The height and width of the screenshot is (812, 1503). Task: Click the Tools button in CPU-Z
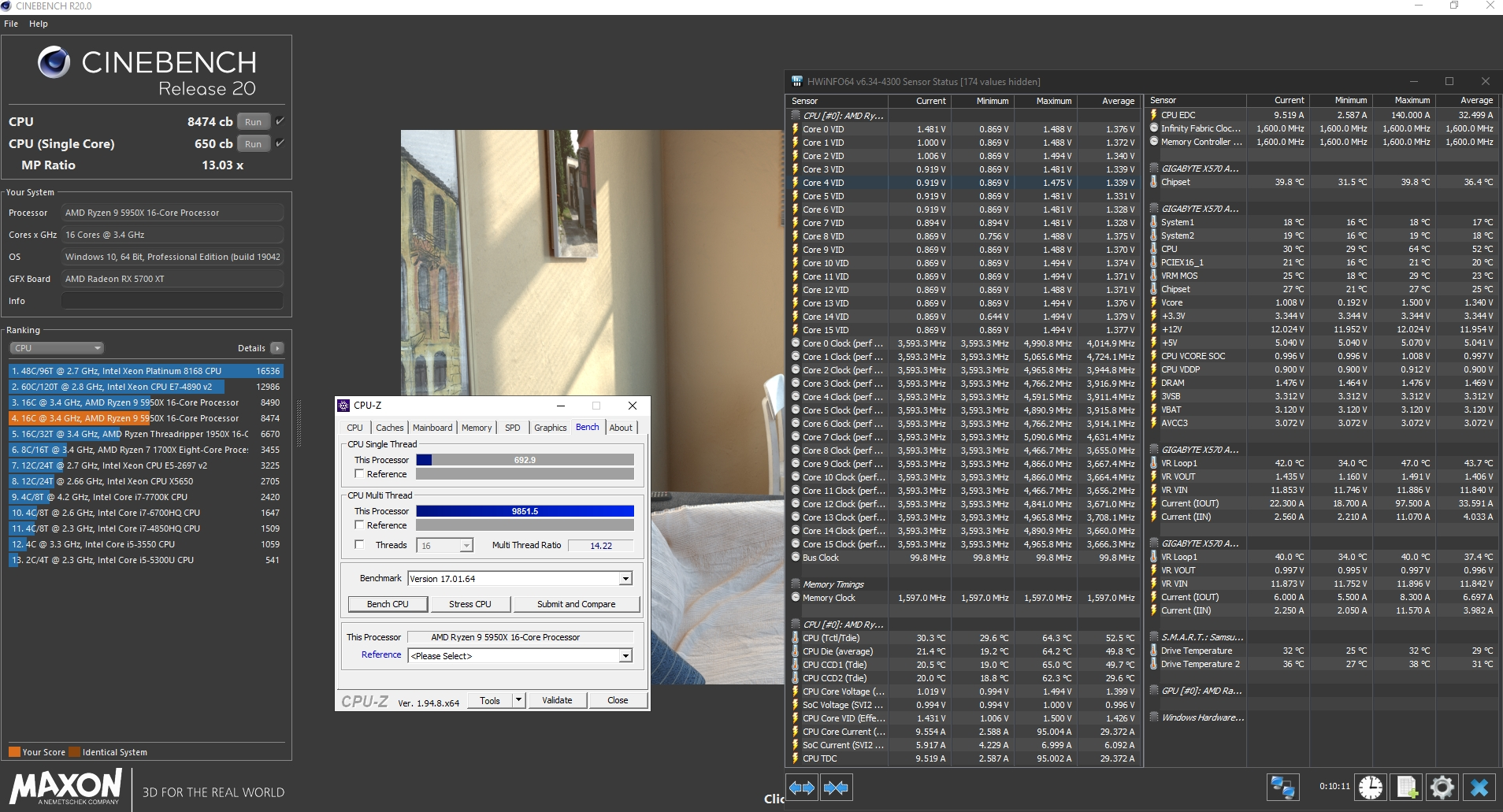click(490, 700)
